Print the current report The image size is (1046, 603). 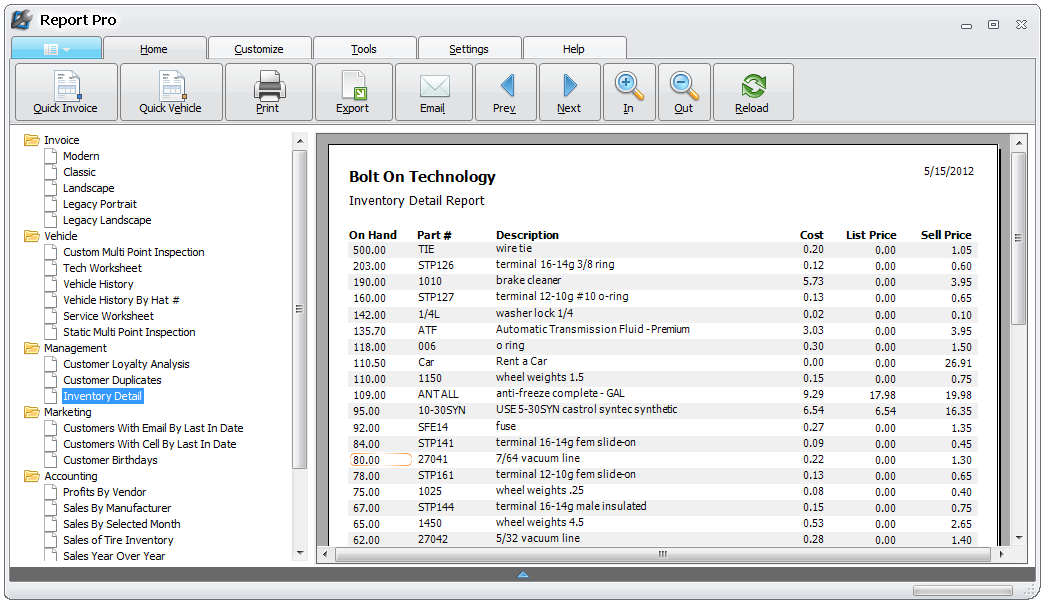[268, 92]
